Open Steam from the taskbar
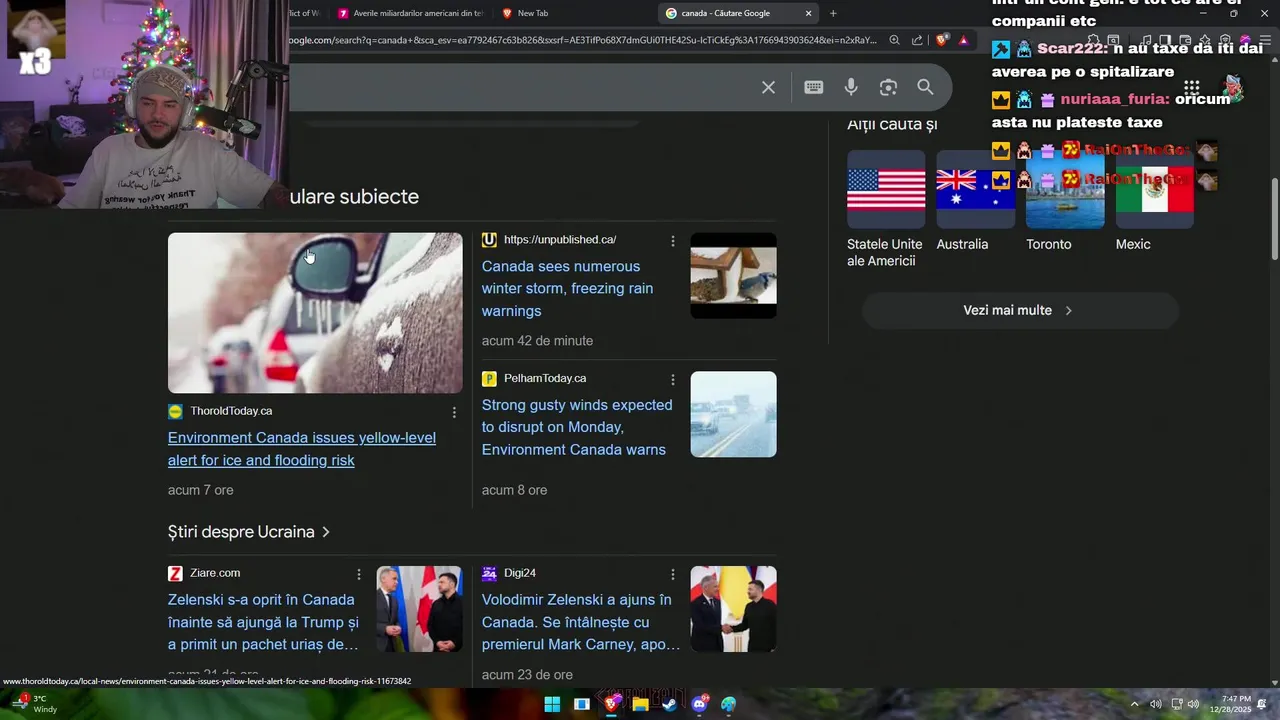Viewport: 1280px width, 720px height. click(x=669, y=704)
